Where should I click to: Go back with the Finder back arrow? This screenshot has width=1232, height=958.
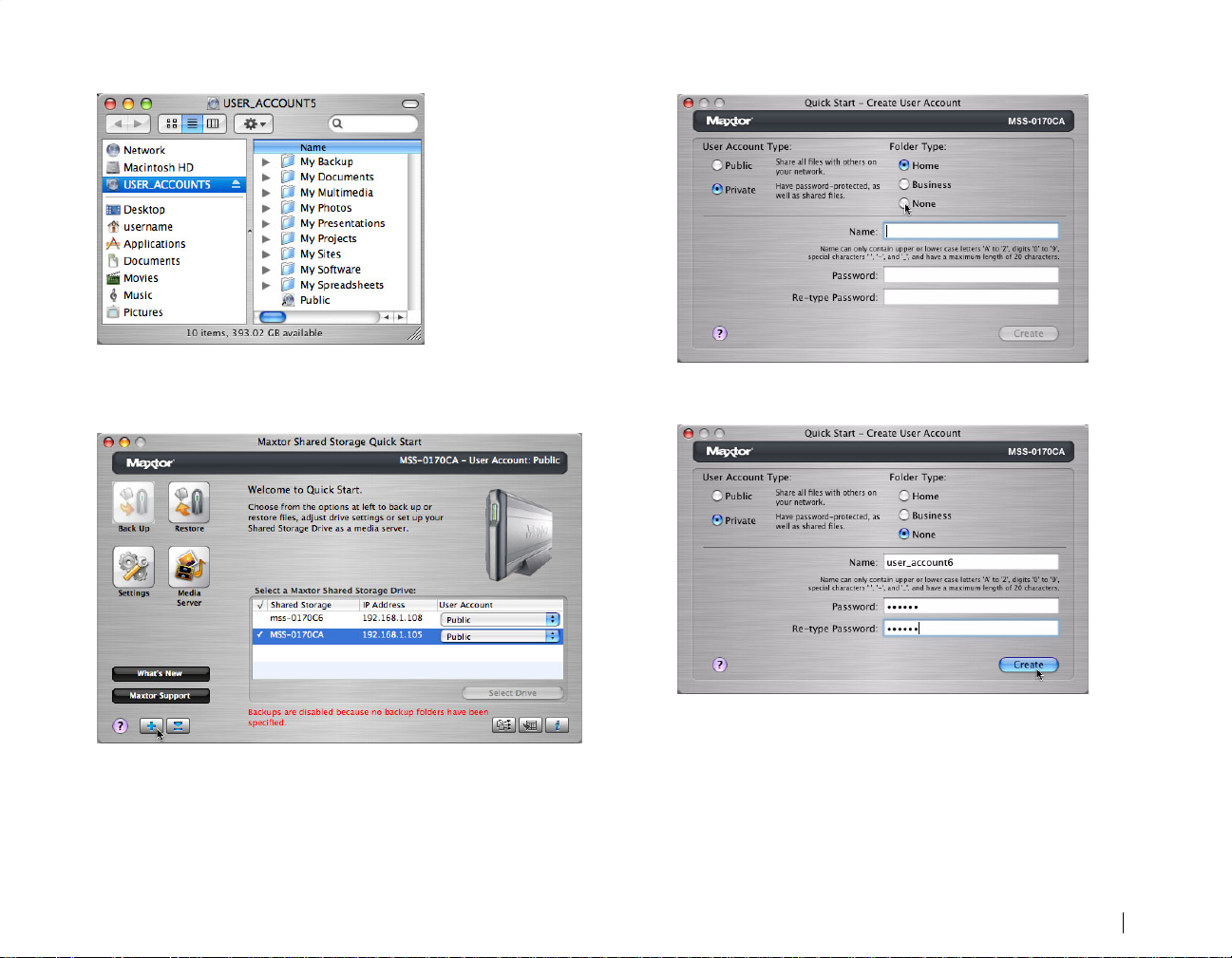pyautogui.click(x=118, y=123)
